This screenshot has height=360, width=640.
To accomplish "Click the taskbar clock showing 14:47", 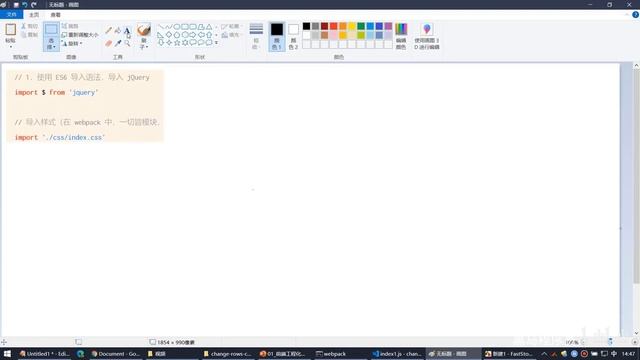I will click(x=629, y=354).
